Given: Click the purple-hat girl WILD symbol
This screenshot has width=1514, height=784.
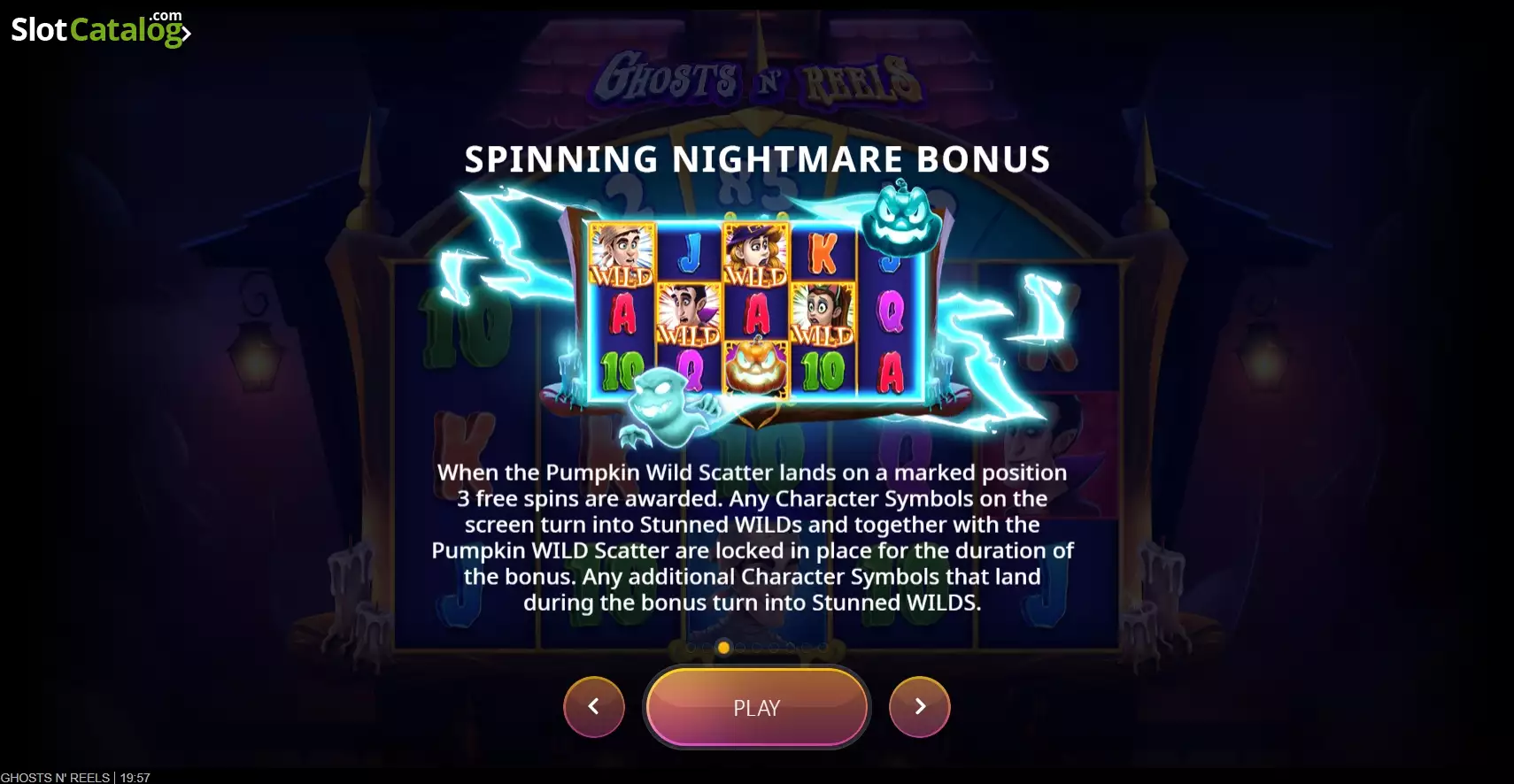Looking at the screenshot, I should point(756,255).
